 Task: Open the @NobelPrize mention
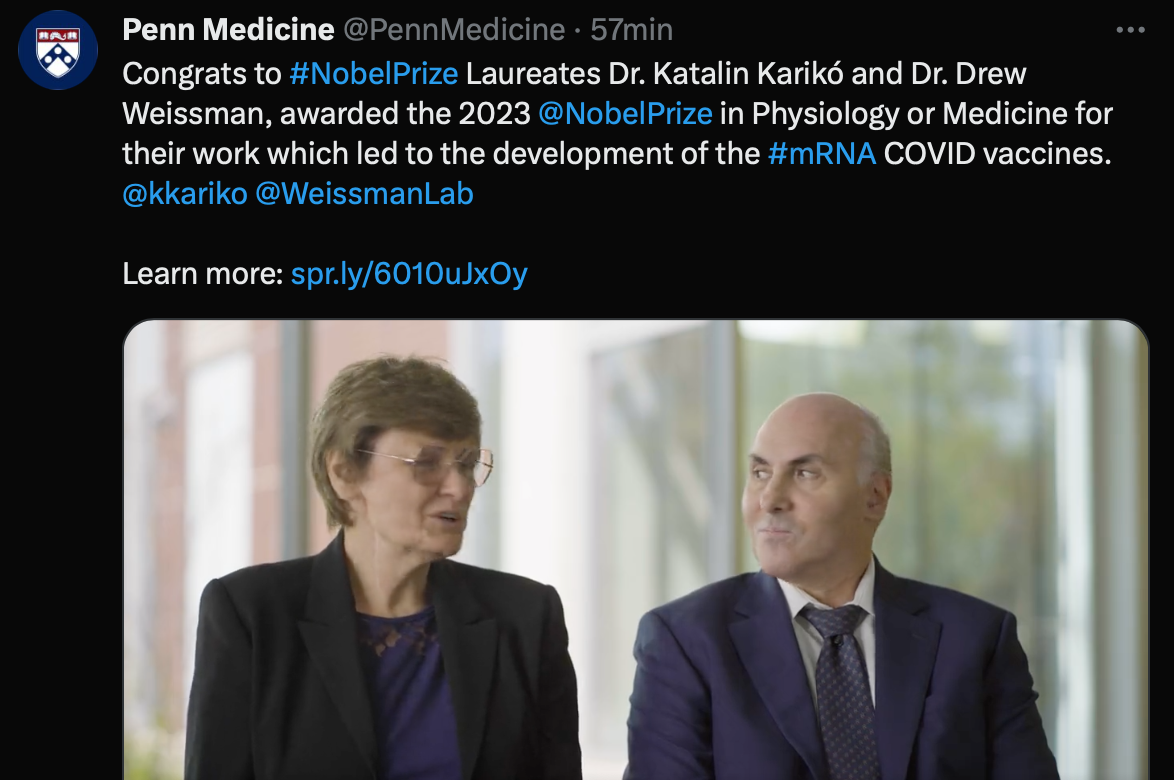[625, 114]
